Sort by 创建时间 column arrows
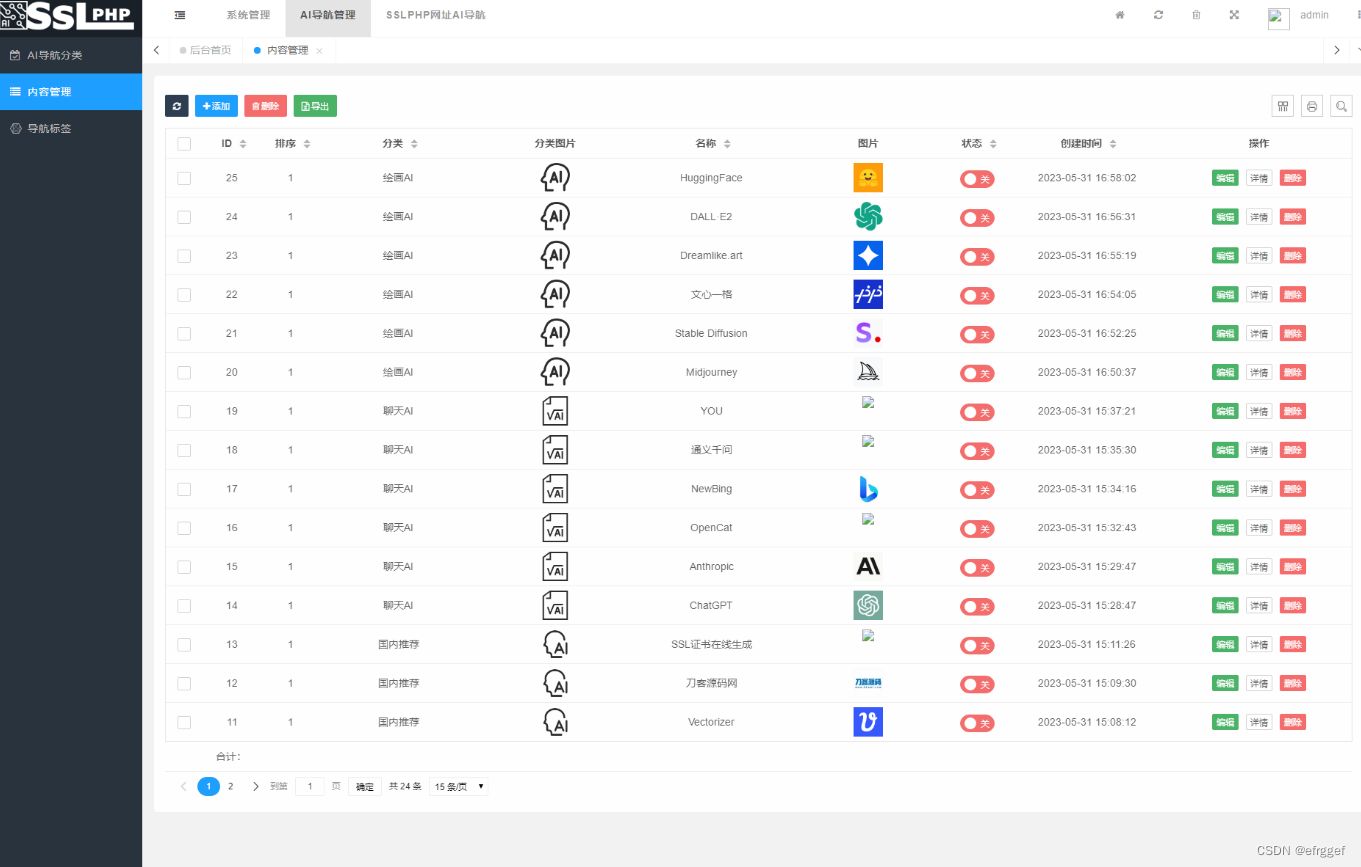 coord(1112,143)
